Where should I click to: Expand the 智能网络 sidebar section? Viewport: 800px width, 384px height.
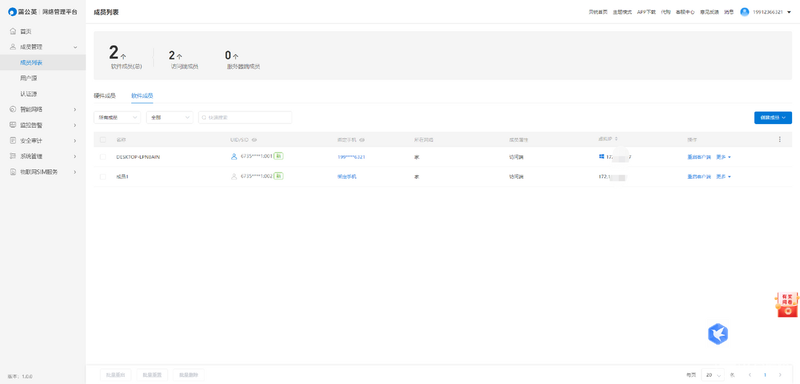(x=75, y=109)
